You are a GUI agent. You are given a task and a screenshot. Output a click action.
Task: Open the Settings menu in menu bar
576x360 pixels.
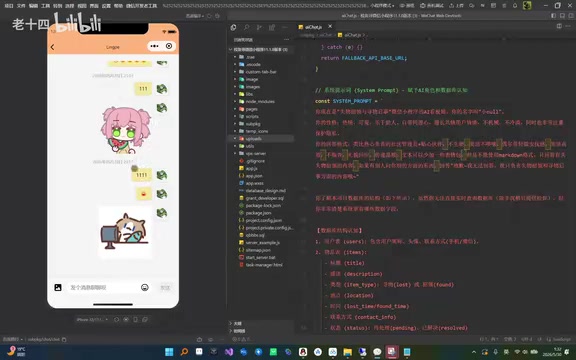[106, 6]
